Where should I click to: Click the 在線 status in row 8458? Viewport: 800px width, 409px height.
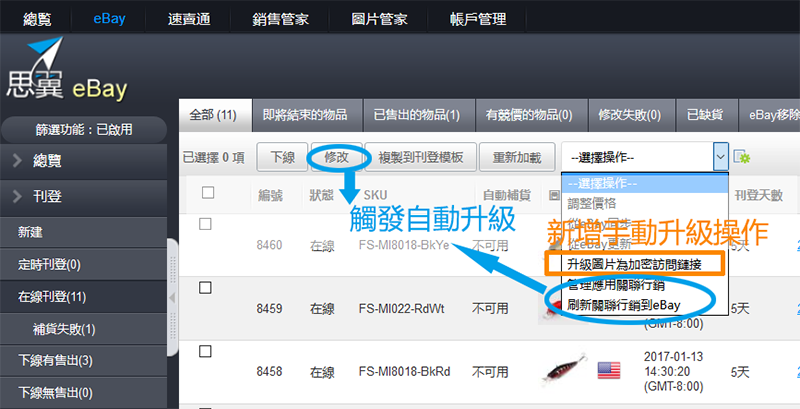pyautogui.click(x=322, y=372)
